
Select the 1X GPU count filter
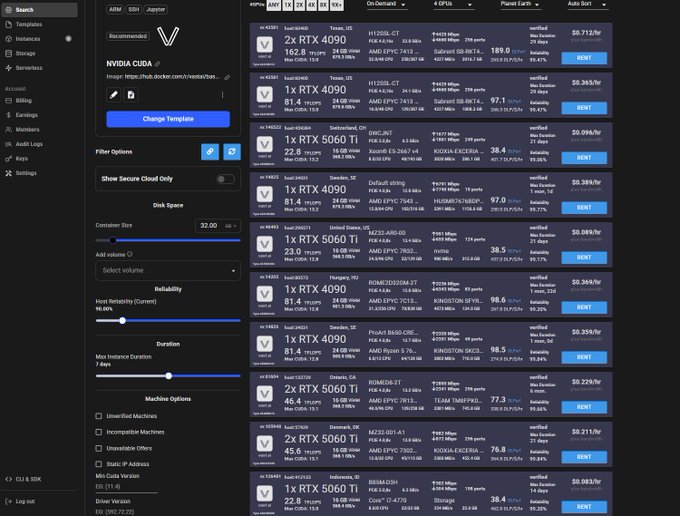(288, 5)
